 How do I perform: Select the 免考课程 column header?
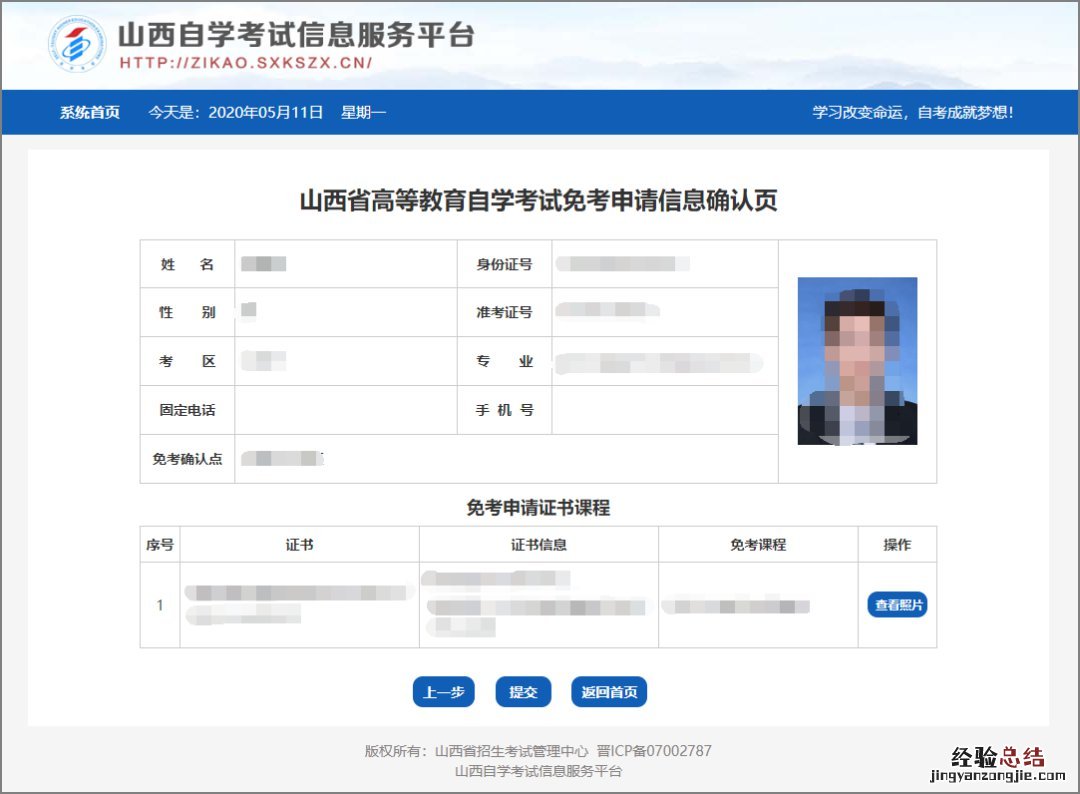[x=758, y=545]
